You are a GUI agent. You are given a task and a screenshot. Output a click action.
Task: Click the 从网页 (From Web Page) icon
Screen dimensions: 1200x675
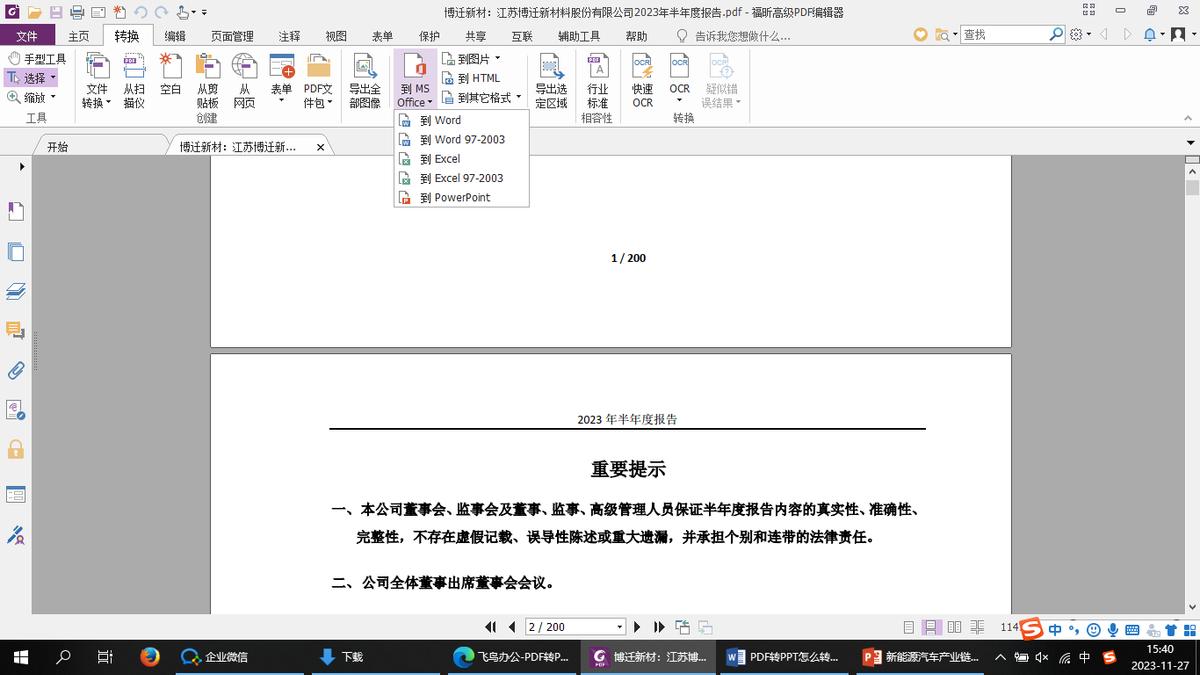point(244,80)
